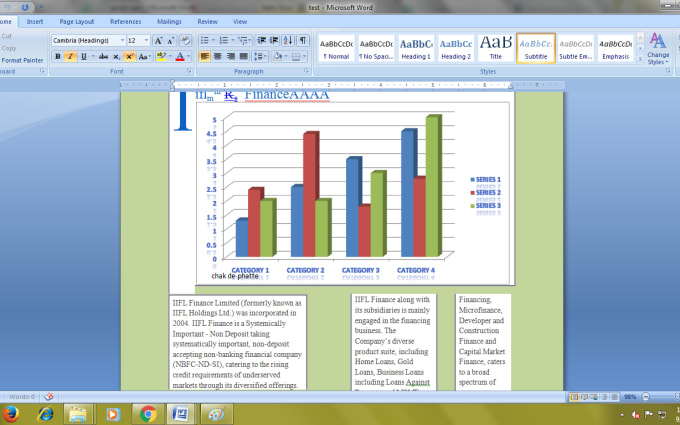Apply strikethrough formatting
This screenshot has height=425, width=680.
pos(103,56)
